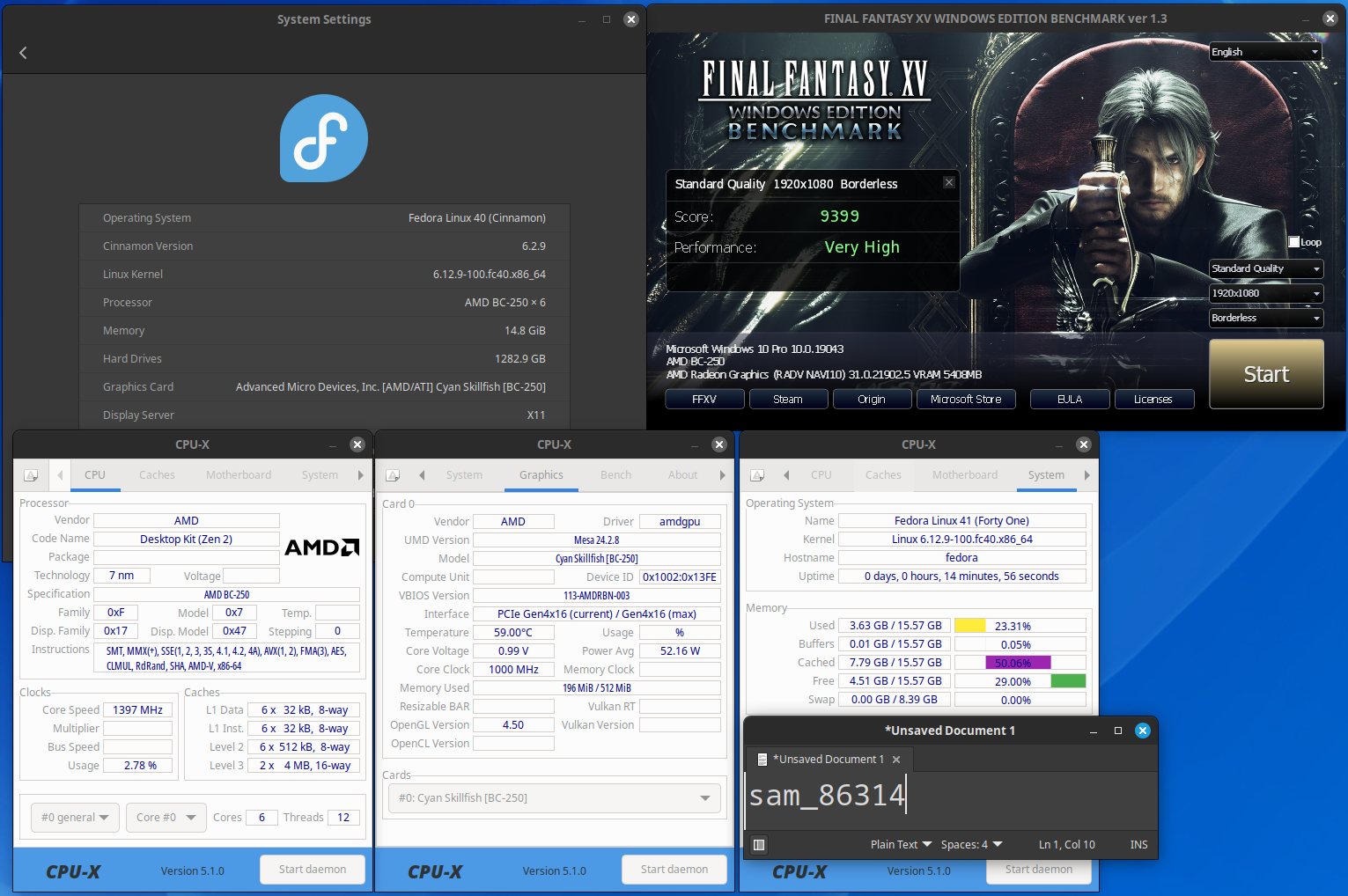Open the Borderless display mode dropdown
1348x896 pixels.
(1266, 318)
